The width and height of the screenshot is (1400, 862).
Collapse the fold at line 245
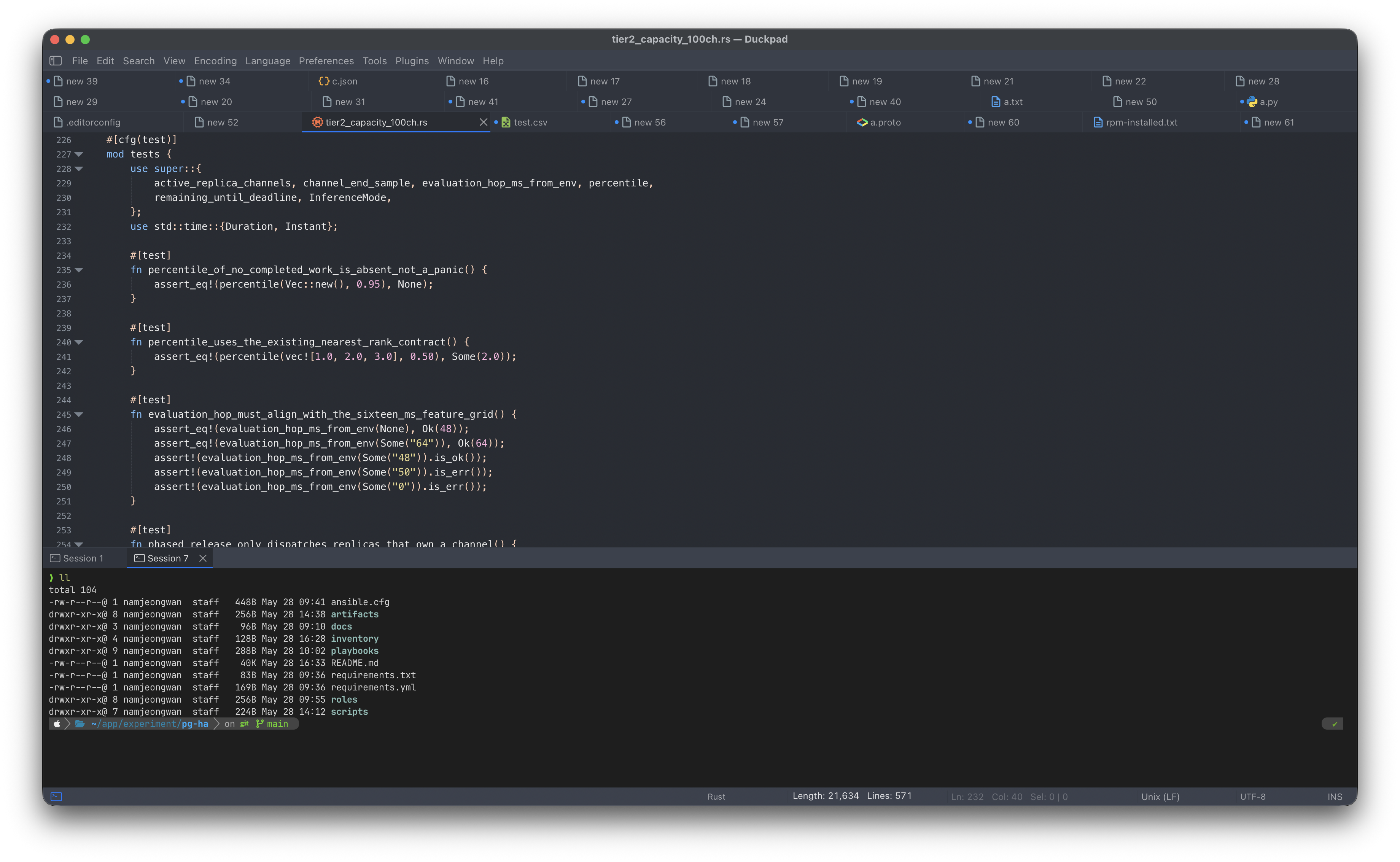click(x=79, y=415)
